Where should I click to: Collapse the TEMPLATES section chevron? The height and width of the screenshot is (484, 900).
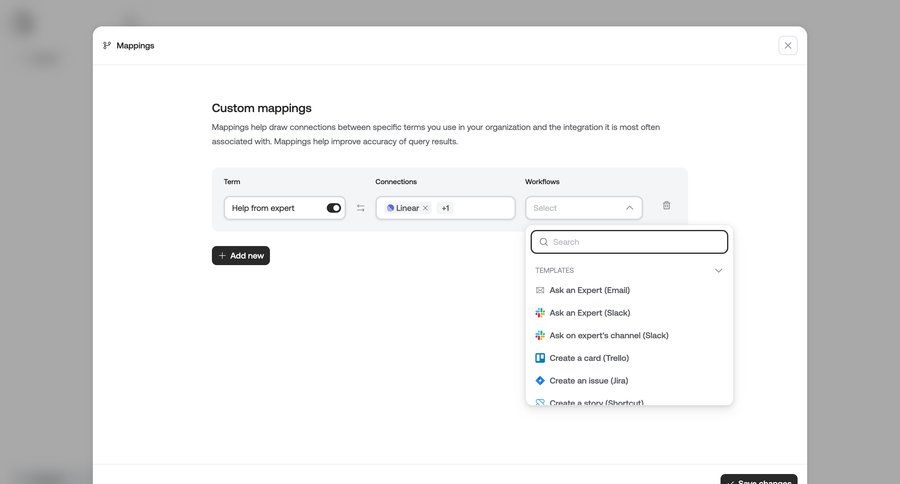[x=718, y=270]
